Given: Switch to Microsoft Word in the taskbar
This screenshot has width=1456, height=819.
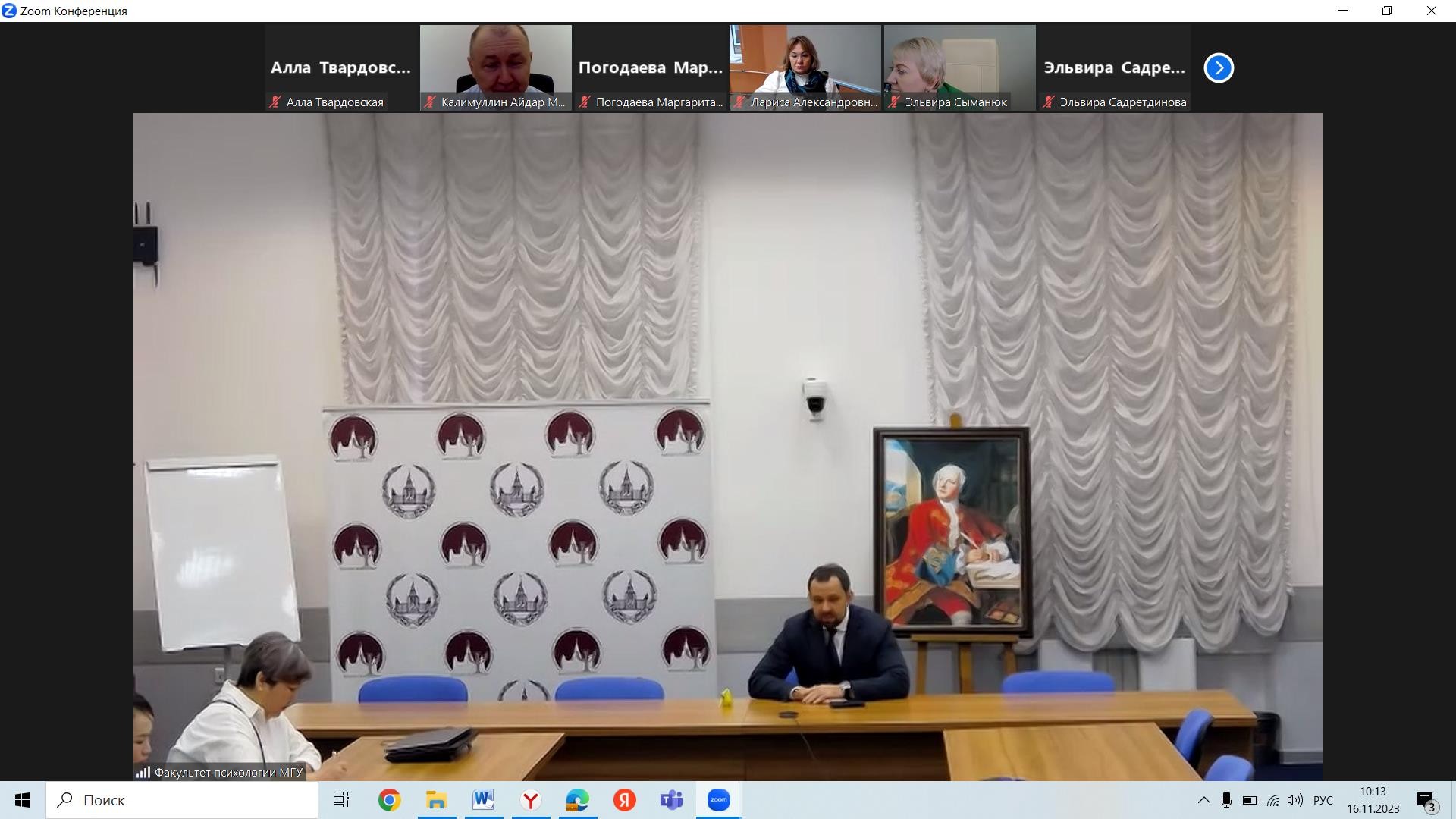Looking at the screenshot, I should point(483,800).
